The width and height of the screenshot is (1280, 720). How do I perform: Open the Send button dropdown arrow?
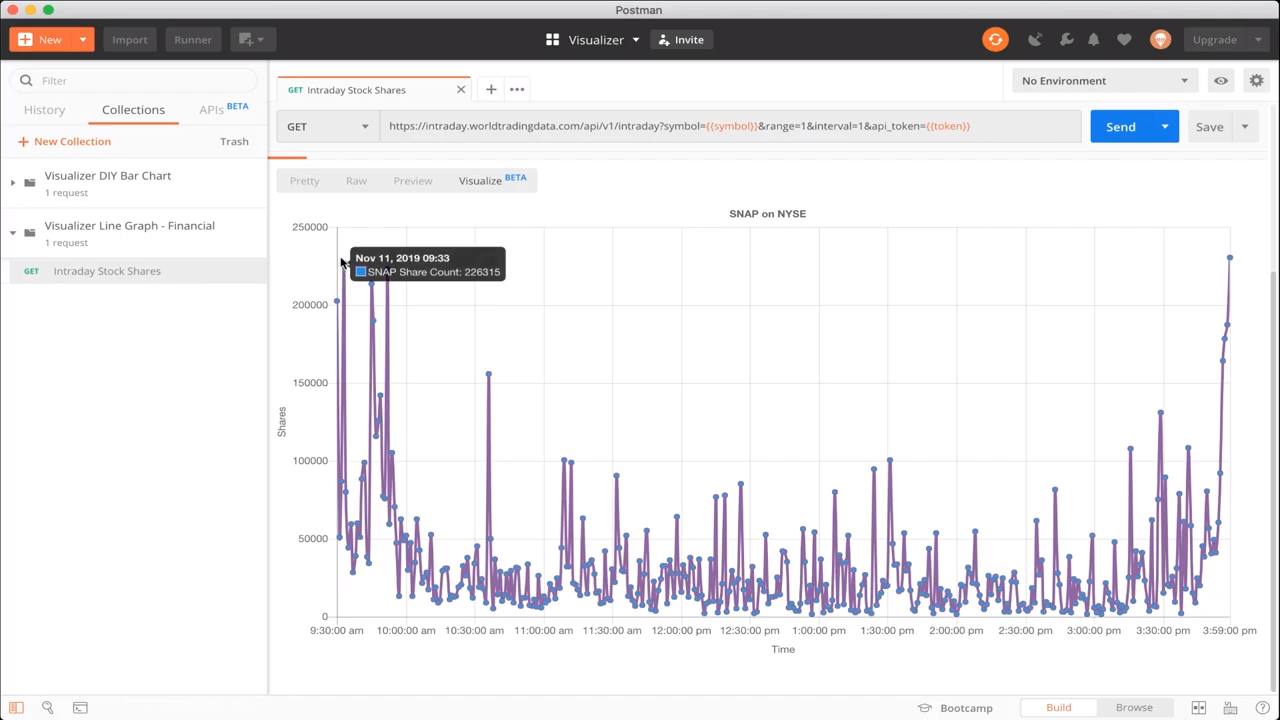1165,127
